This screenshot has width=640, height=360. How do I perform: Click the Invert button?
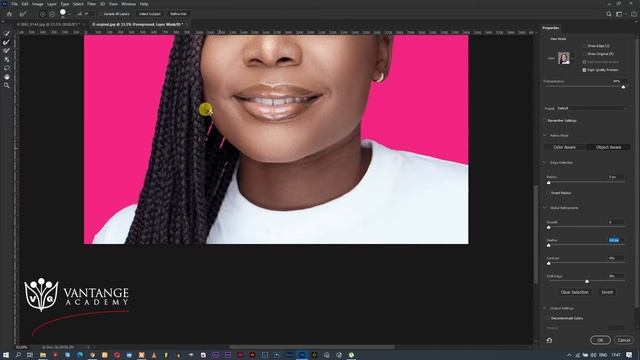point(607,292)
